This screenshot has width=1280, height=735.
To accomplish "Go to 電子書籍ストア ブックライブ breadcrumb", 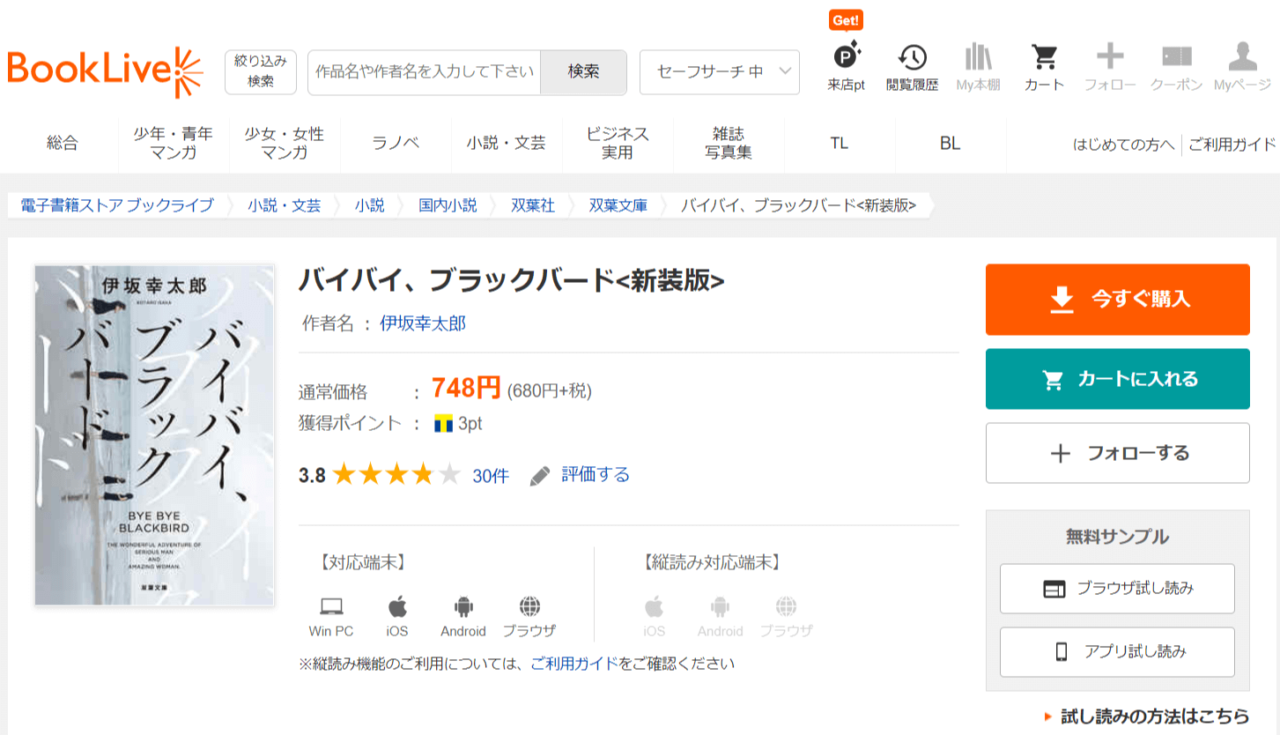I will 117,205.
